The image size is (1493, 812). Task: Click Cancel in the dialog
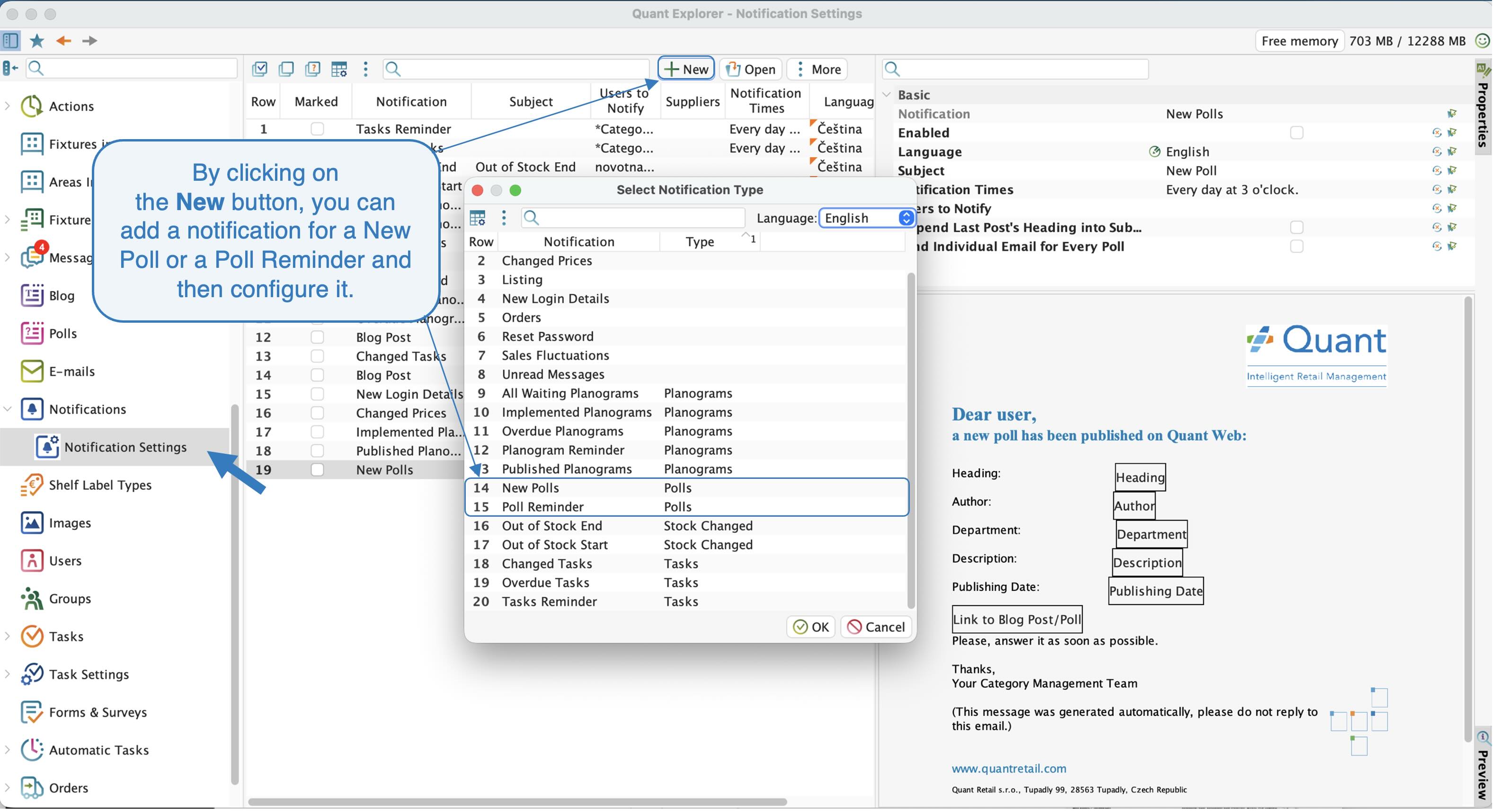coord(876,627)
